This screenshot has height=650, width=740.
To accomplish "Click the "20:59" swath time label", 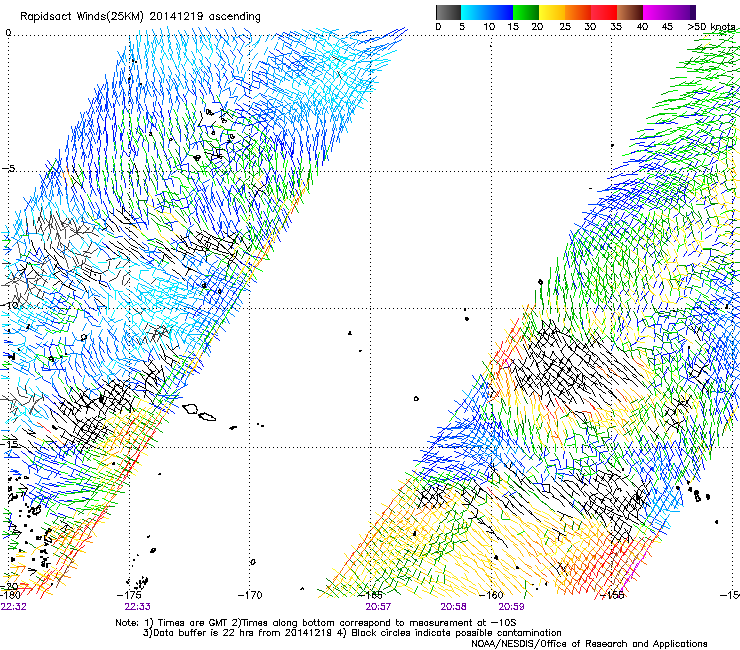I will click(x=512, y=607).
